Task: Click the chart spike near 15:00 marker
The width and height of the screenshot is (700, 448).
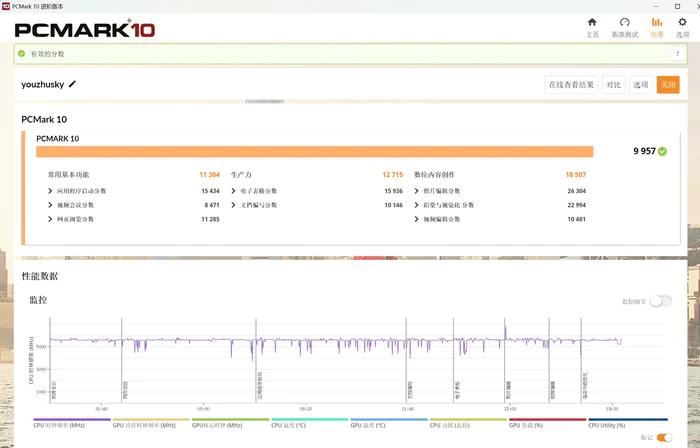Action: [x=505, y=332]
